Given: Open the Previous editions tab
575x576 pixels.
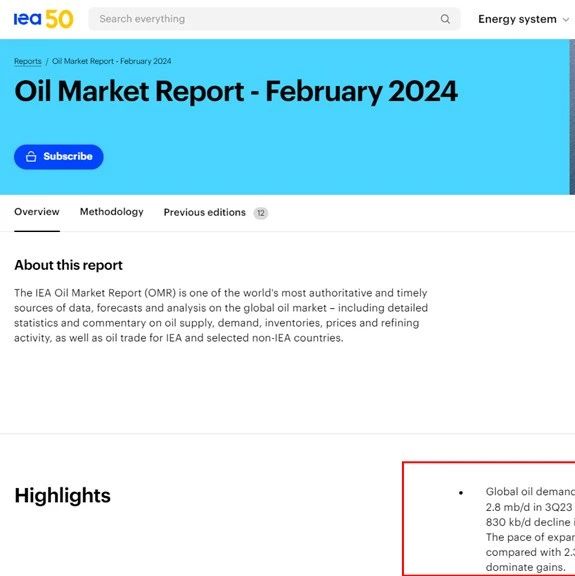Looking at the screenshot, I should (205, 213).
